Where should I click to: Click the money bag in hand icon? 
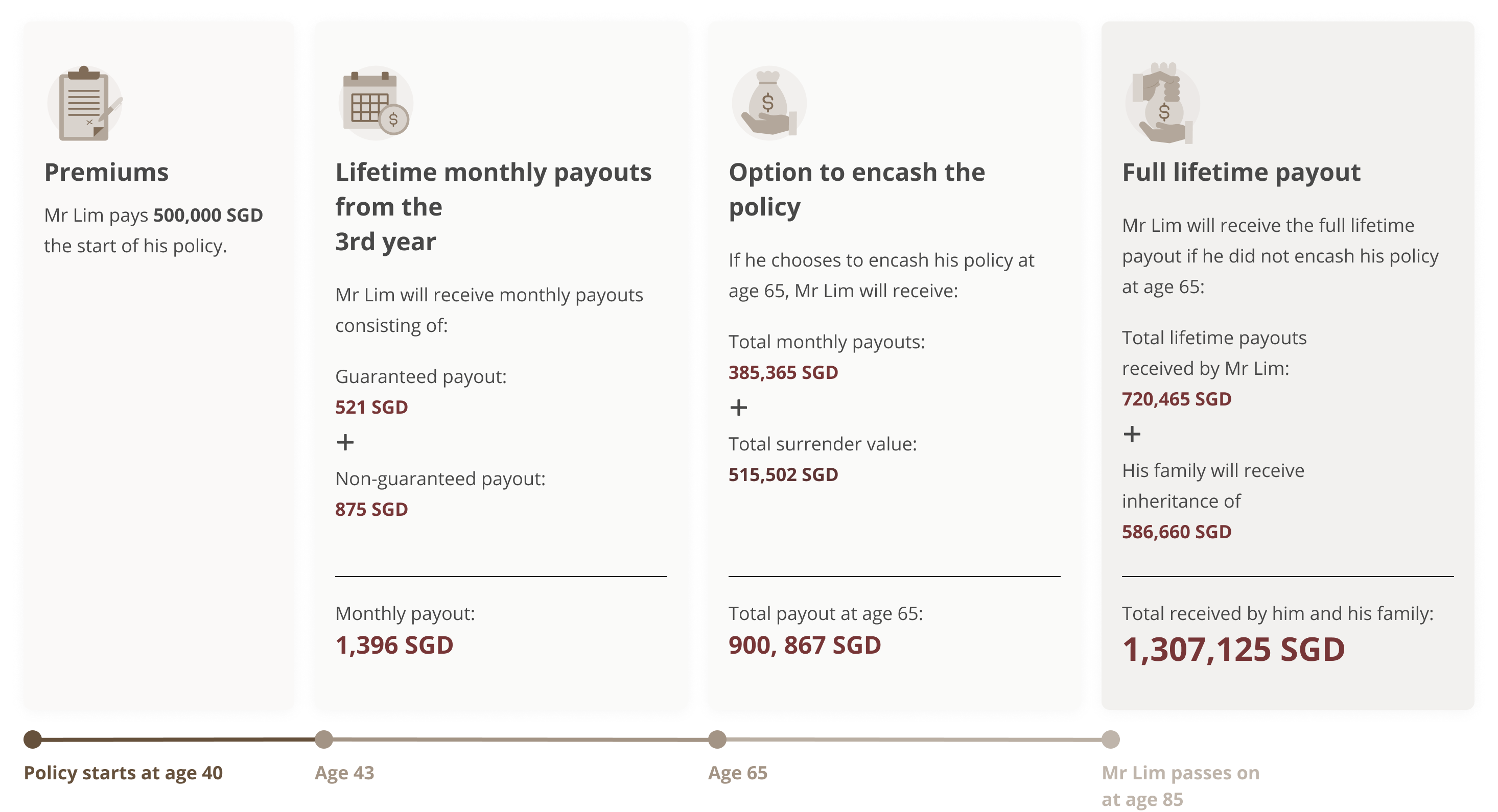tap(769, 103)
